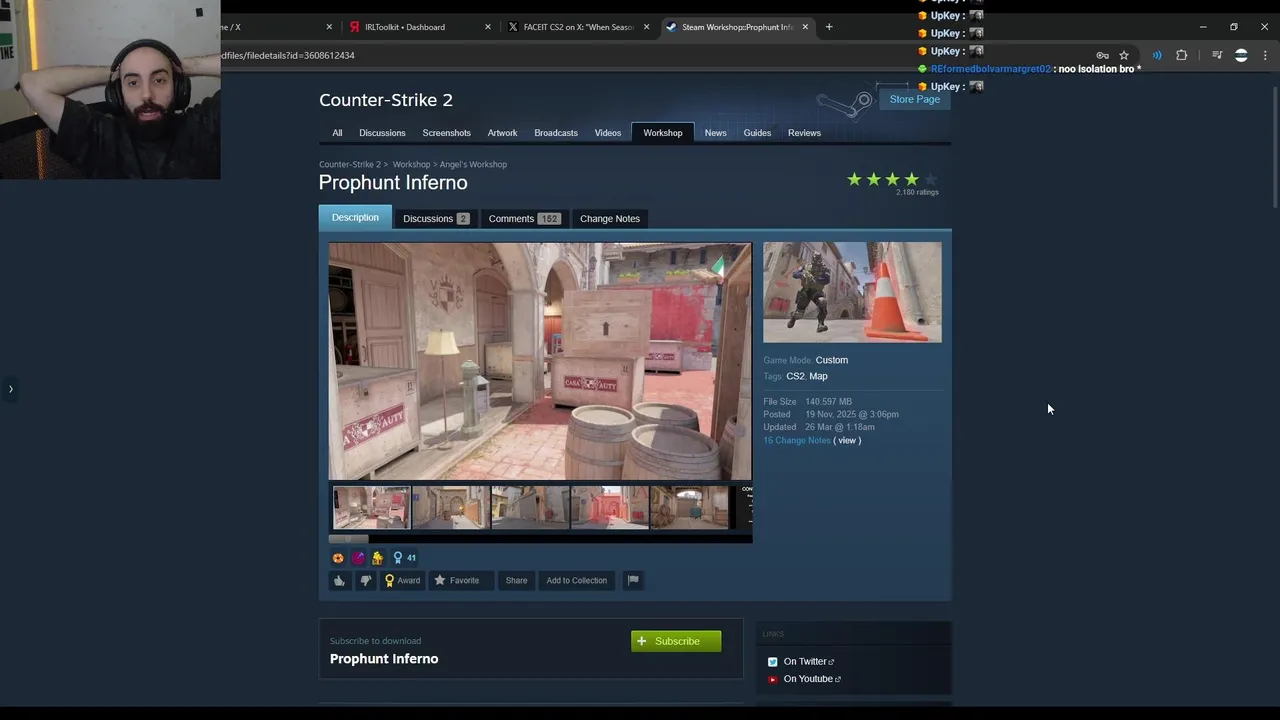Select the first screenshot thumbnail
Screen dimensions: 1280x720
[x=371, y=508]
